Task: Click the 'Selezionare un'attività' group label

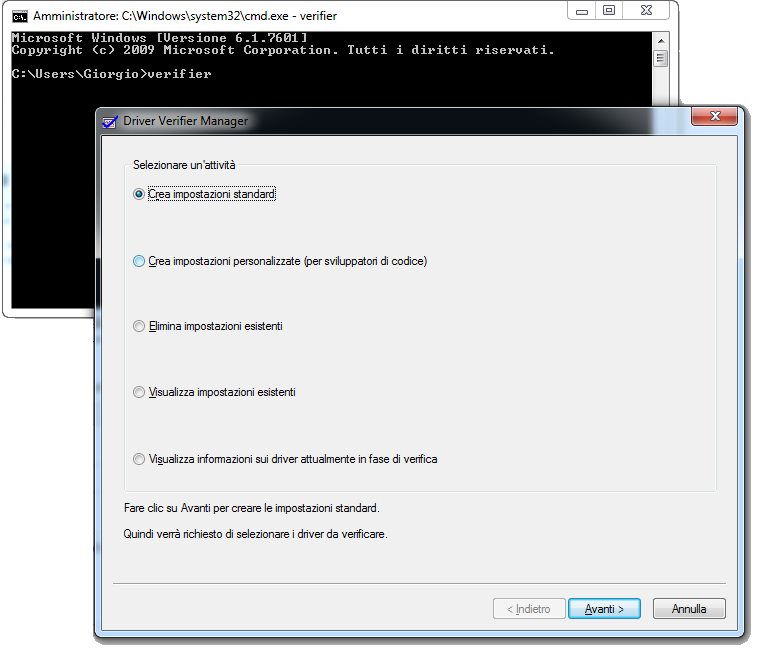Action: pos(184,165)
